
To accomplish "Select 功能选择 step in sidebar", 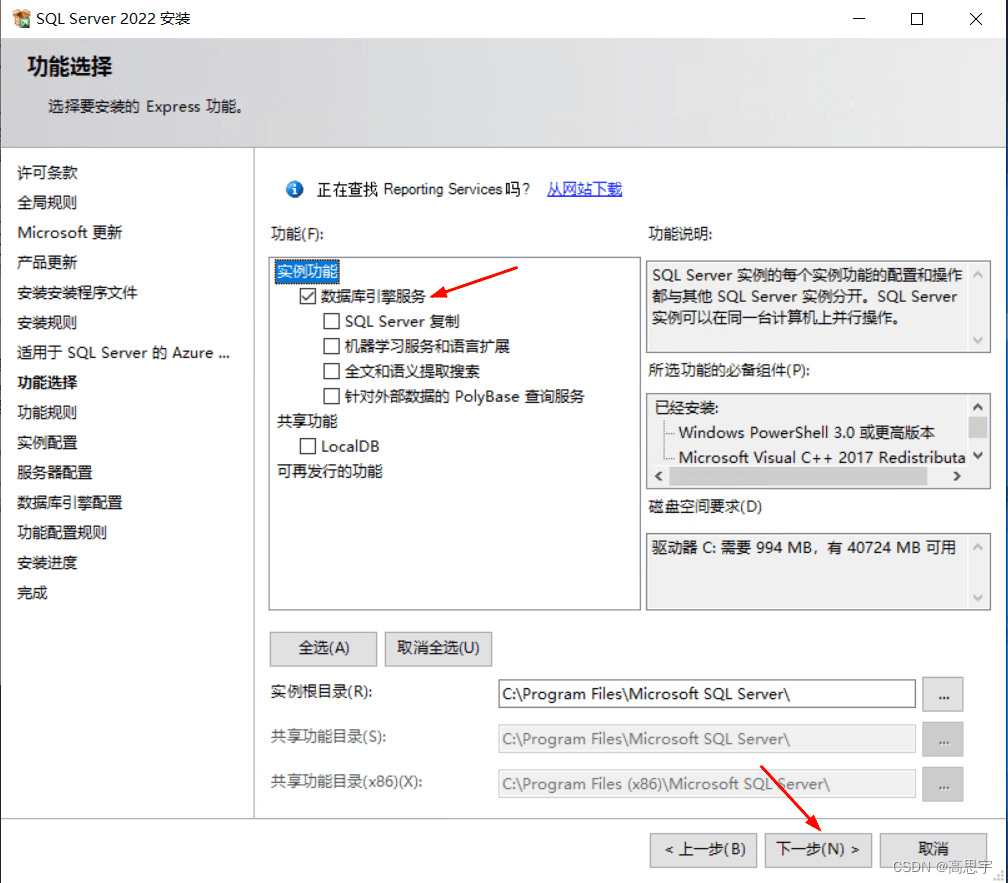I will [48, 383].
